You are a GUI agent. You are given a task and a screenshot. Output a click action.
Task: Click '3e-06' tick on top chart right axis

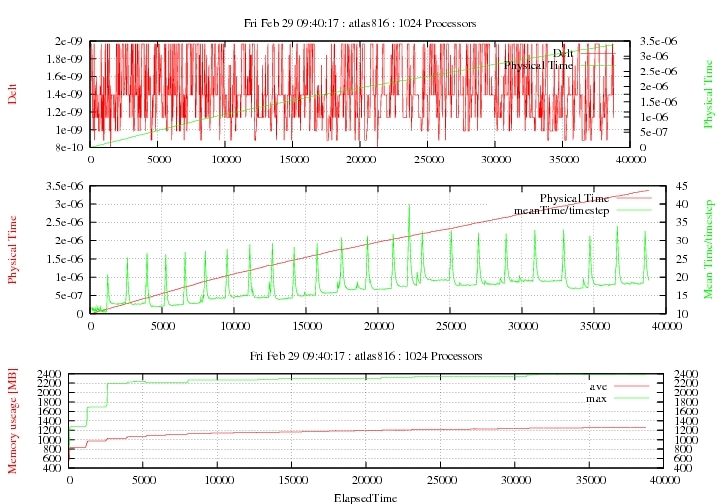click(x=654, y=56)
